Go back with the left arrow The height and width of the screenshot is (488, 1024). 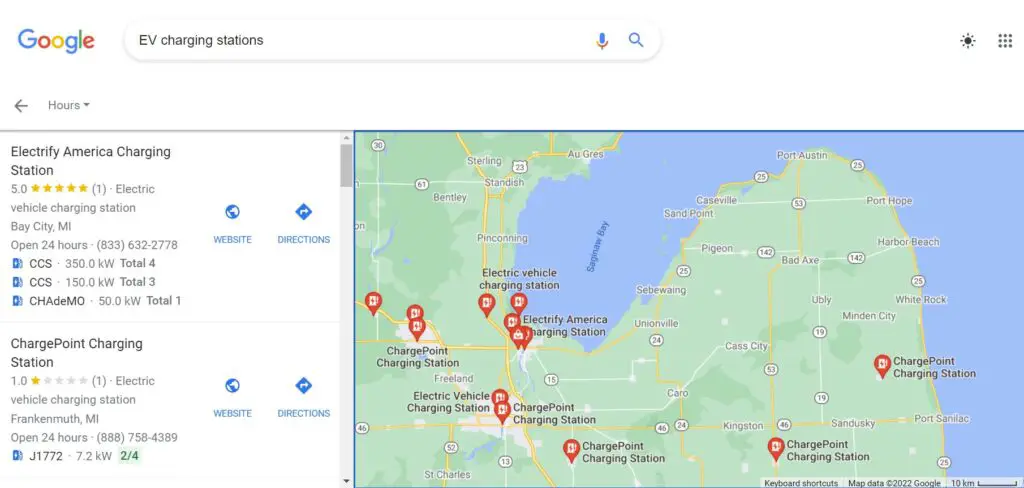tap(21, 106)
